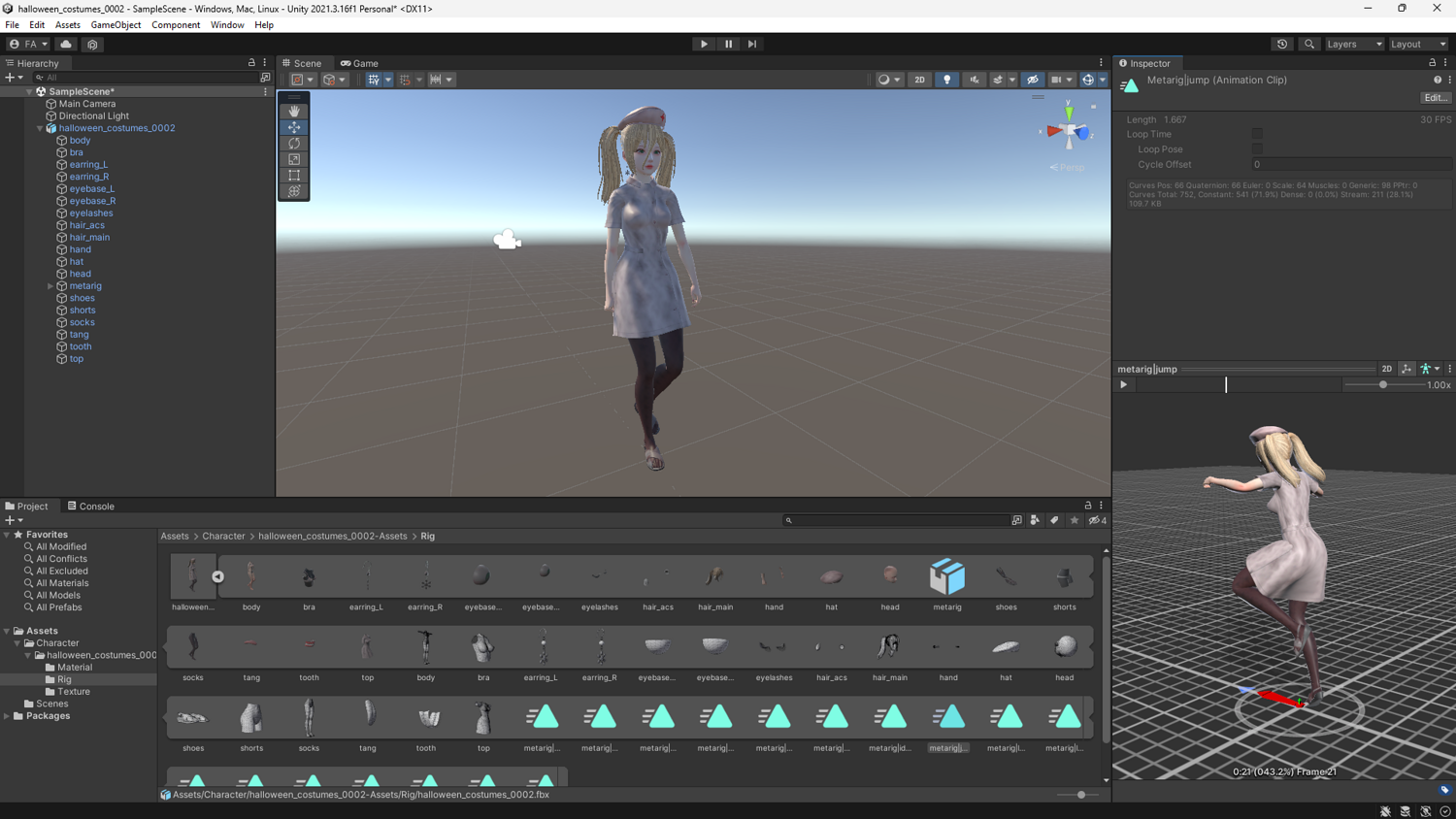
Task: Play the metarig|jump animation preview
Action: coord(1124,385)
